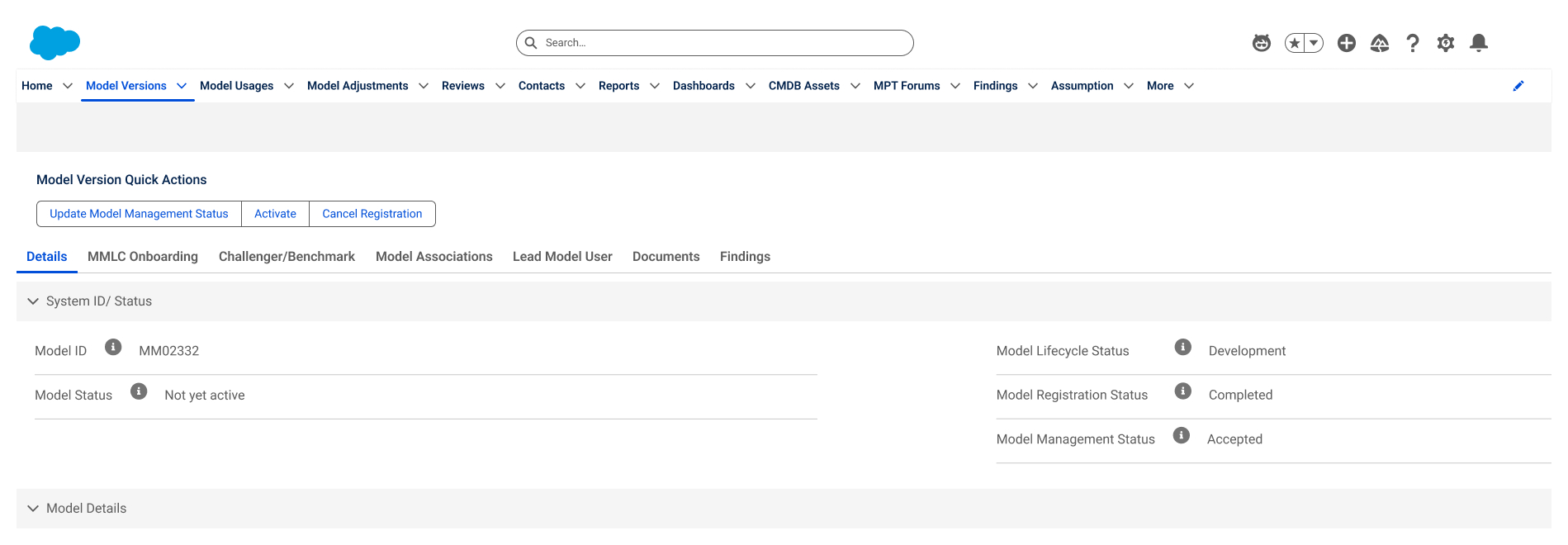Select Model Versions in navigation bar

coord(126,86)
